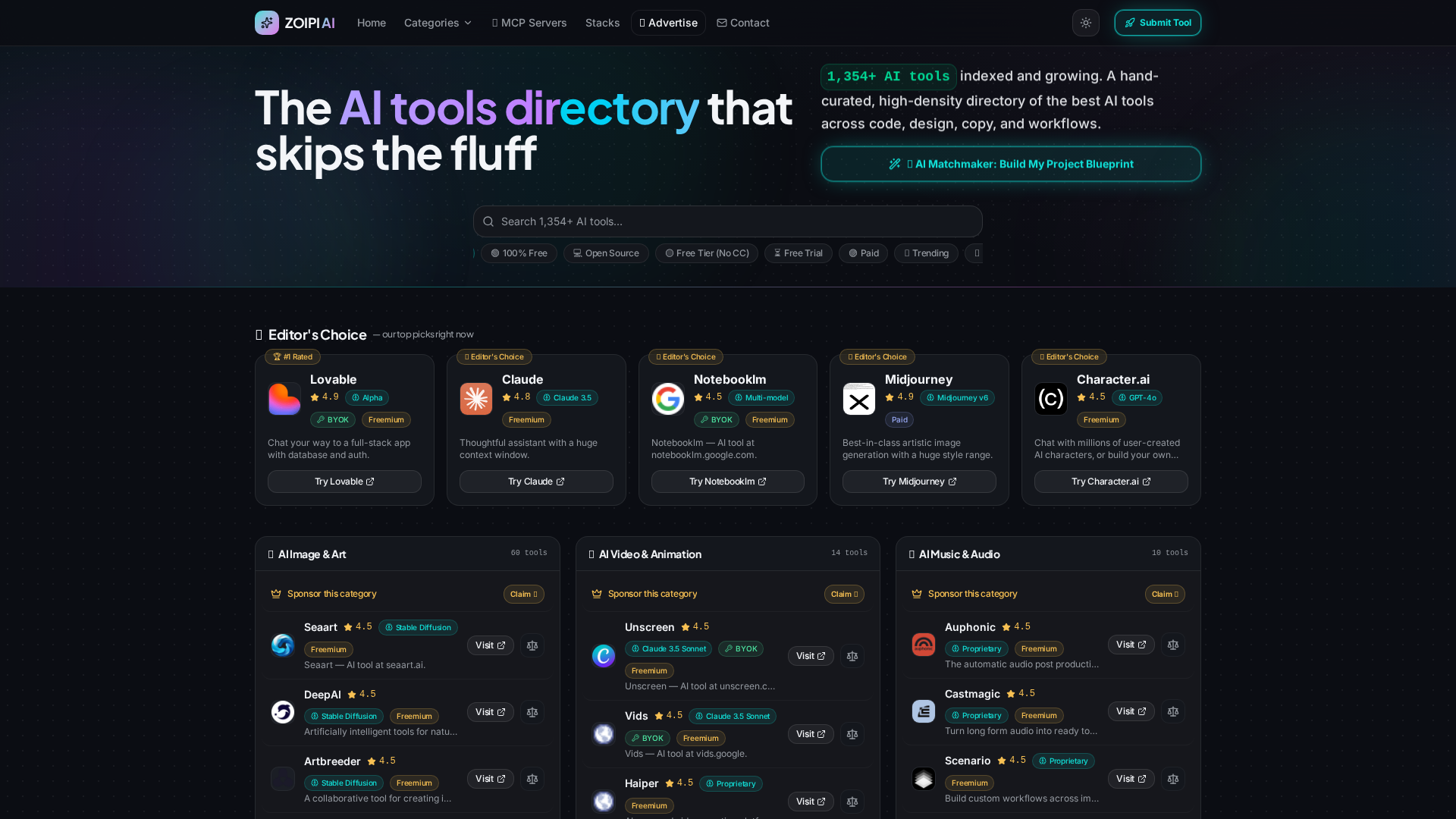Add Seaart to compare via scales icon
Image resolution: width=1456 pixels, height=819 pixels.
tap(532, 645)
